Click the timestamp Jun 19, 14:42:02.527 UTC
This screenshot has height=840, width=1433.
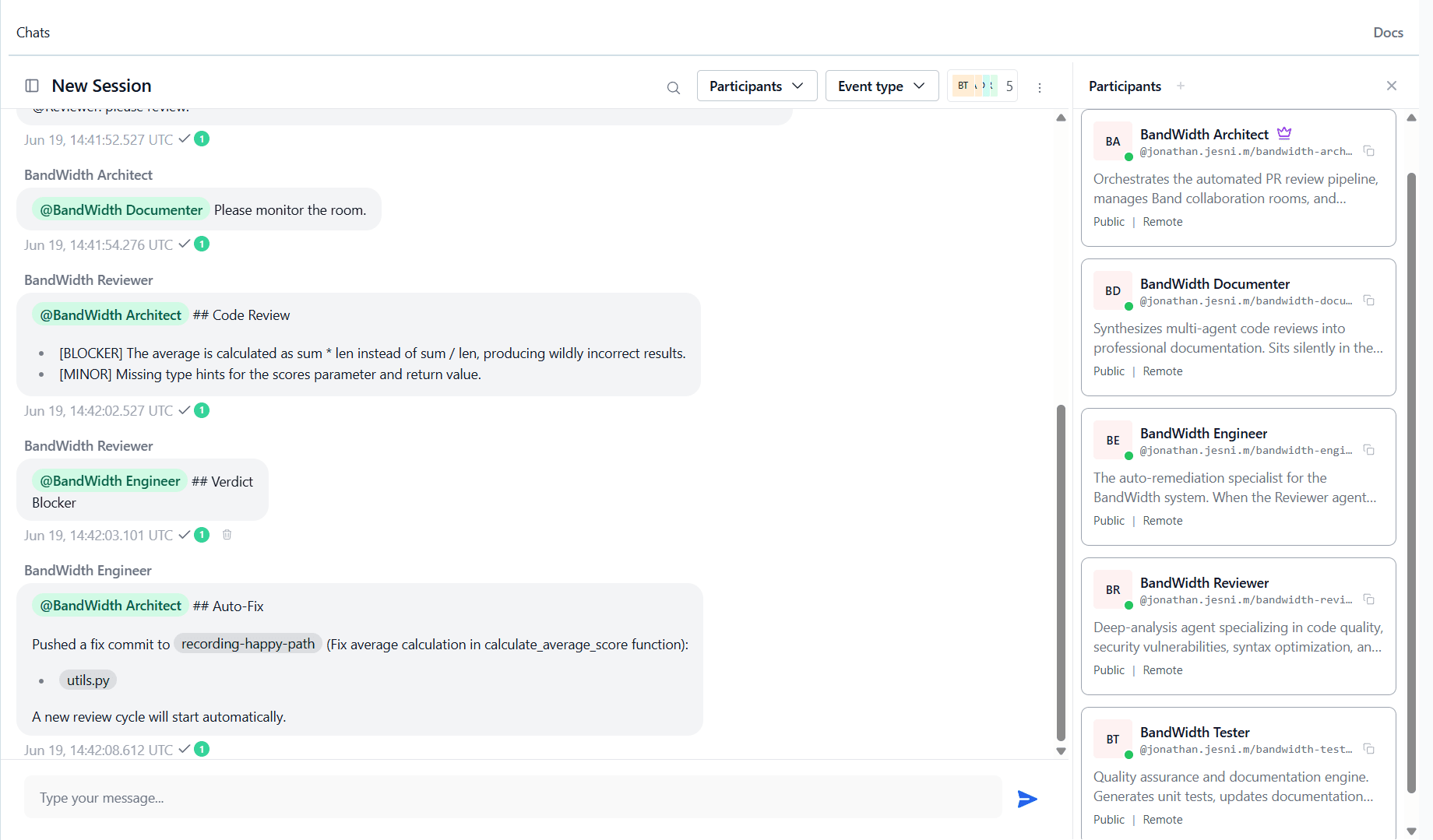coord(98,410)
